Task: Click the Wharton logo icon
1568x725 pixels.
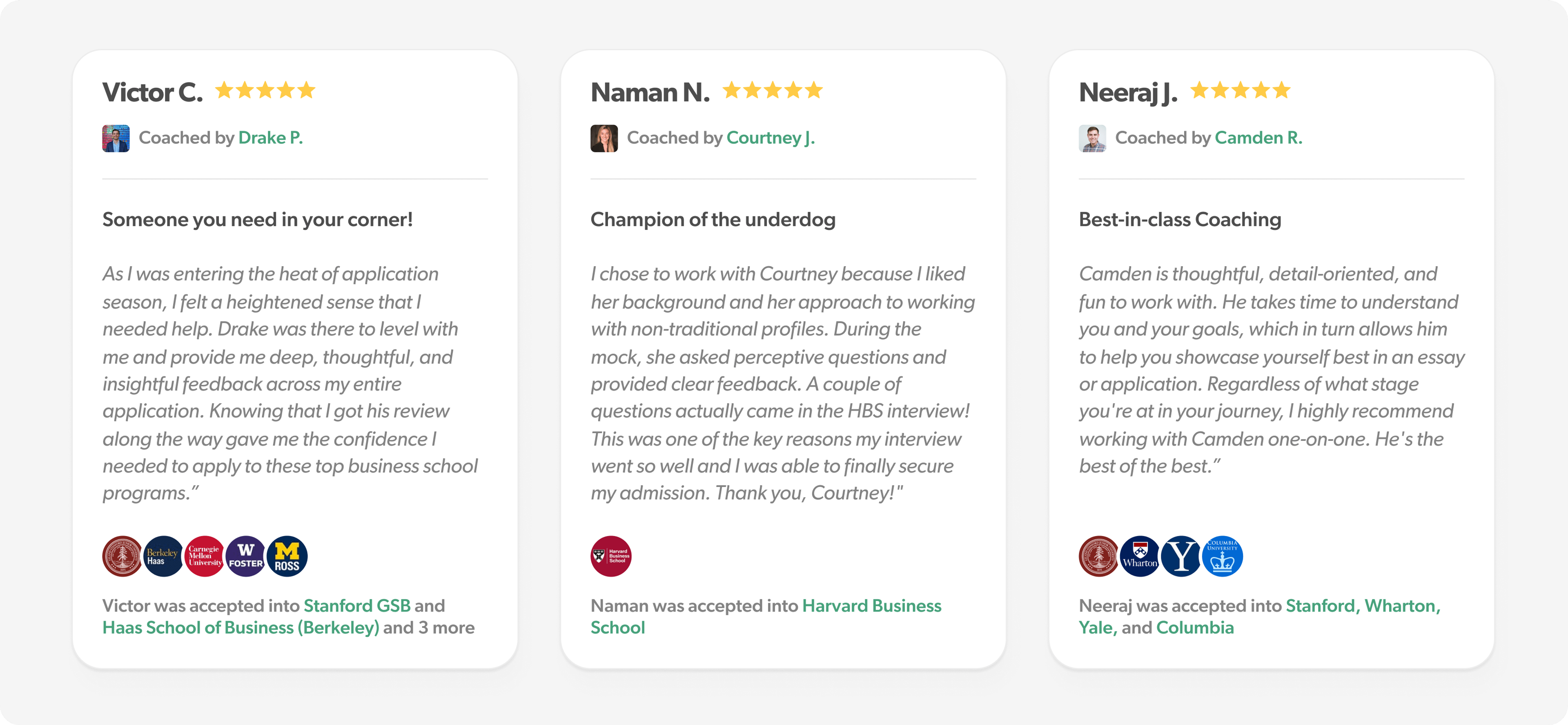Action: [x=1140, y=556]
